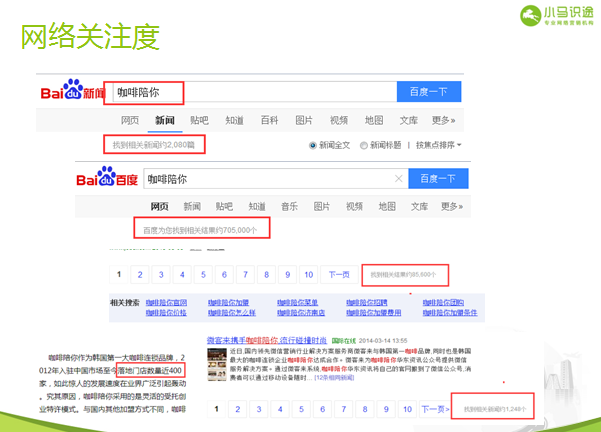
Task: Click 百度一下 button in Baidu web search
Action: point(438,179)
